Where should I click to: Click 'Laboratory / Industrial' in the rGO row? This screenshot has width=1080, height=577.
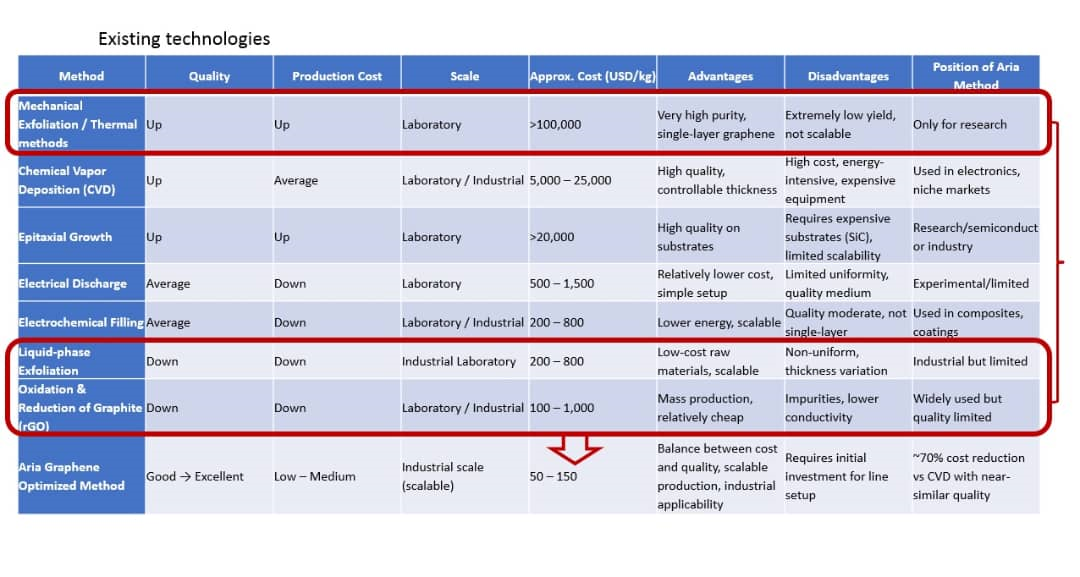click(463, 408)
